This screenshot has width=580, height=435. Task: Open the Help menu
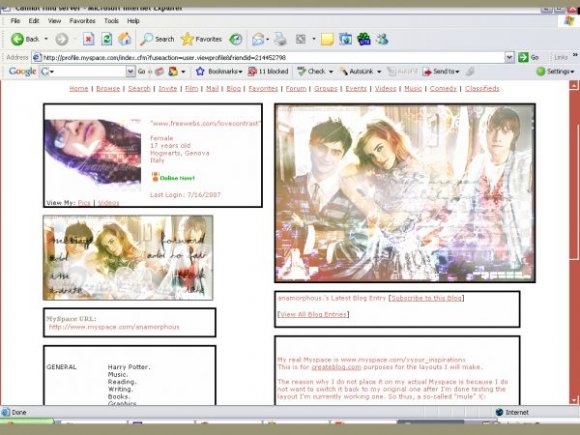[133, 21]
